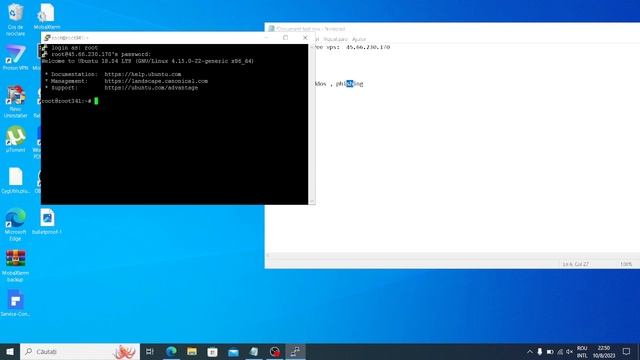Click the 'Welcome to Ubuntu 18.04 LTS' line
The image size is (640, 360).
pyautogui.click(x=147, y=61)
